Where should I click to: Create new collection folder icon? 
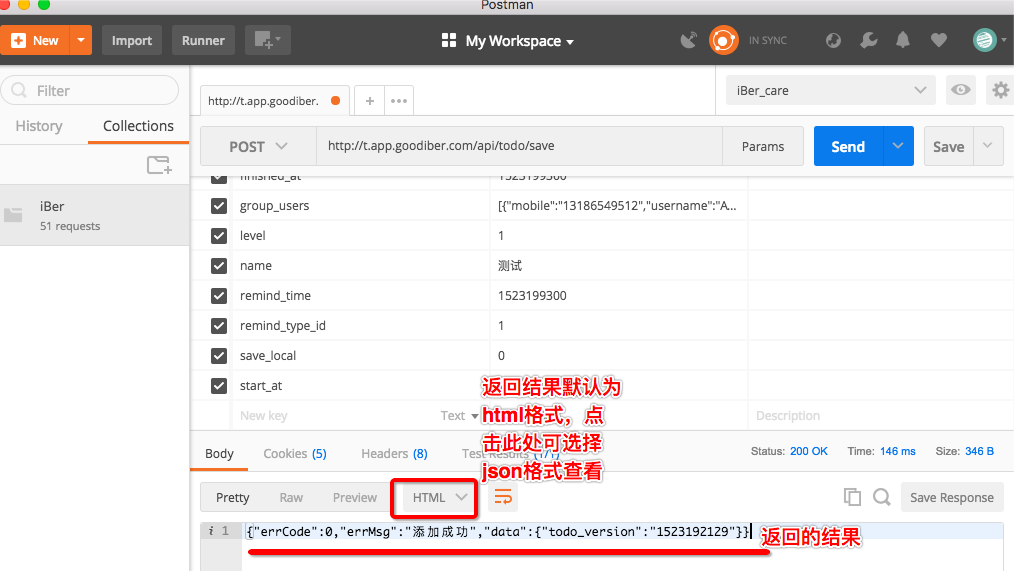click(159, 165)
